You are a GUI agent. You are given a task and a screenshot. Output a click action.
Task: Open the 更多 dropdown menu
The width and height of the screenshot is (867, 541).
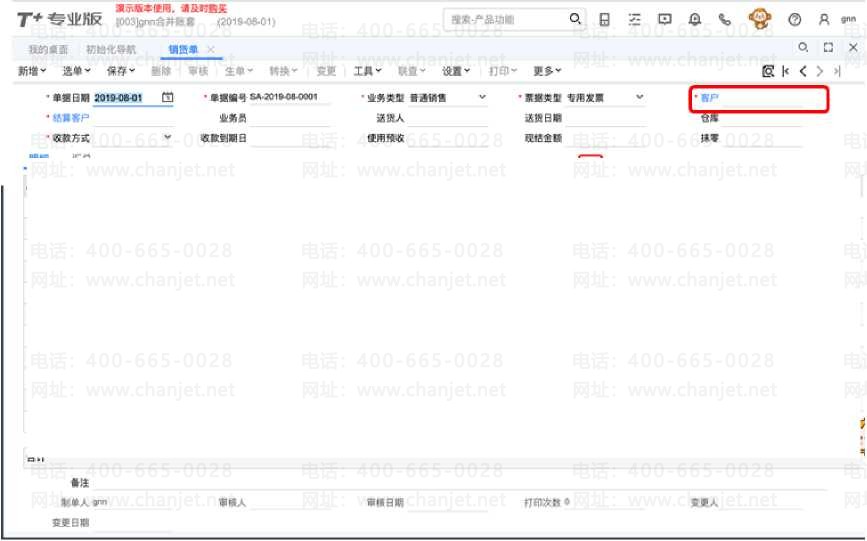coord(547,71)
